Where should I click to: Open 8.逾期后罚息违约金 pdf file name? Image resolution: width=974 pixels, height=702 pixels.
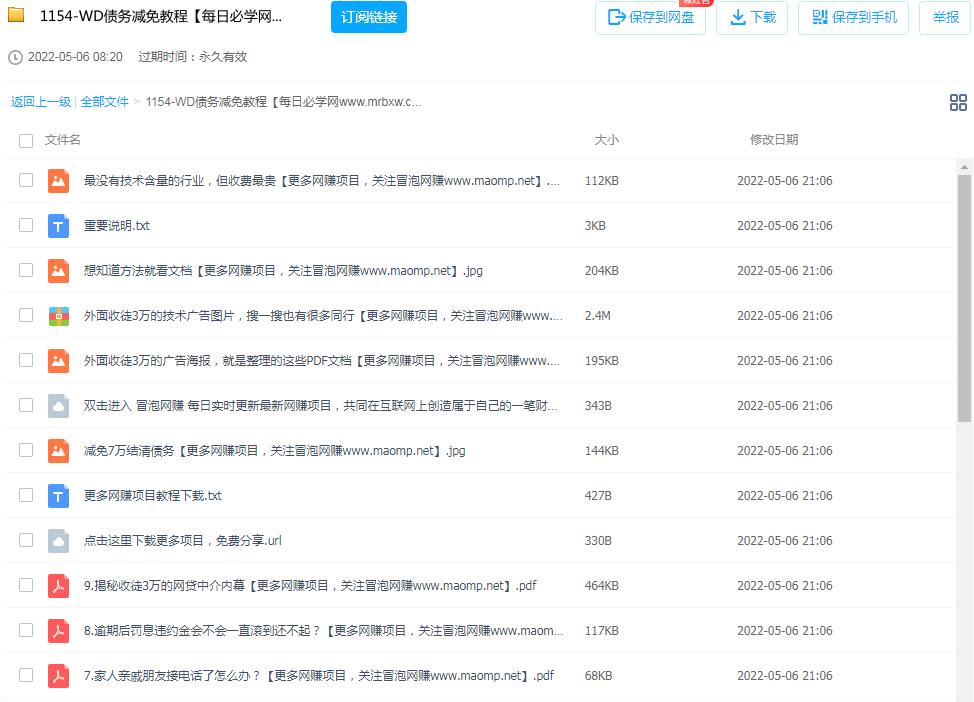click(x=324, y=631)
